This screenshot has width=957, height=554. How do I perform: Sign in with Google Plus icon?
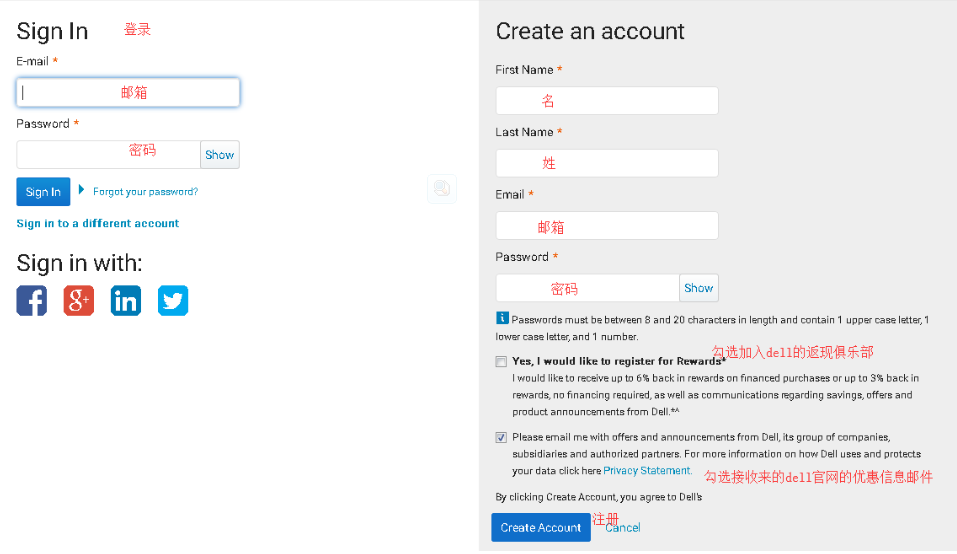point(79,300)
